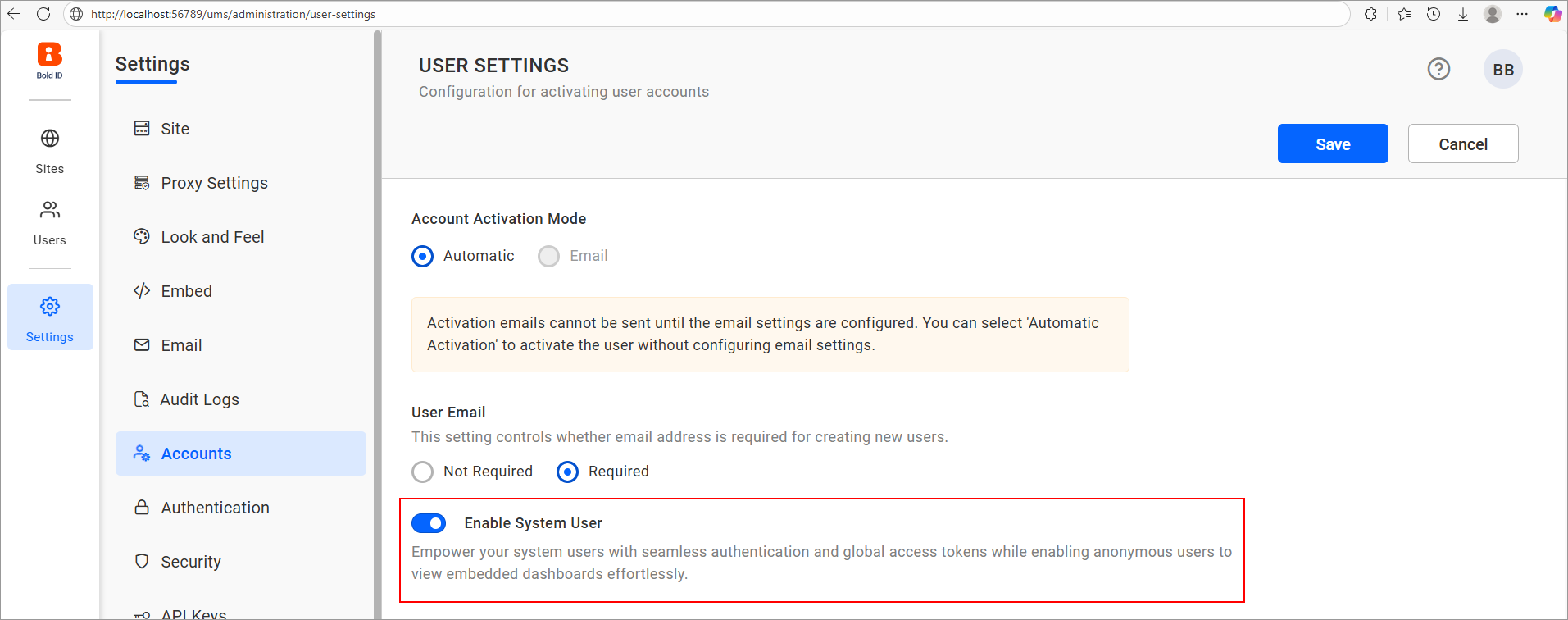Open the BB user profile avatar
This screenshot has width=1568, height=620.
pos(1502,70)
